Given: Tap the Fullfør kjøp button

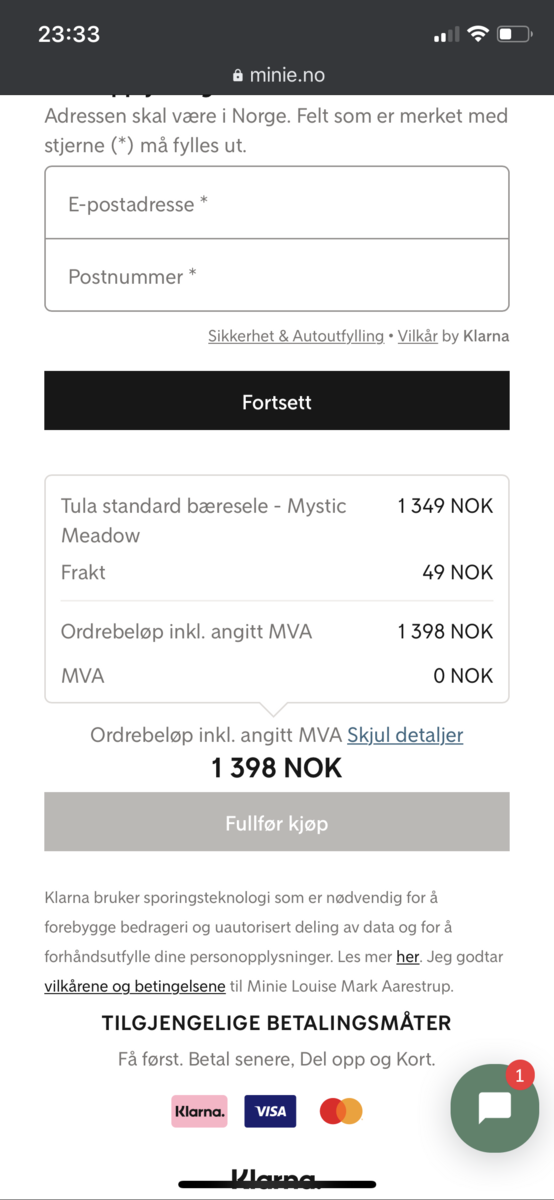Looking at the screenshot, I should 277,823.
